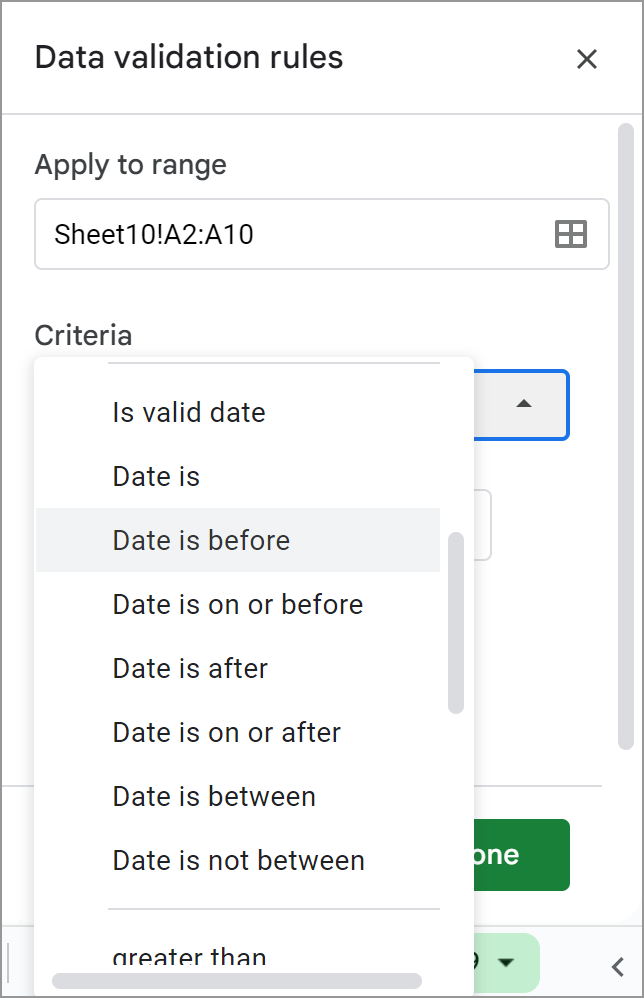Screen dimensions: 644x998
Task: Pick Date is on or before criteria
Action: click(237, 604)
